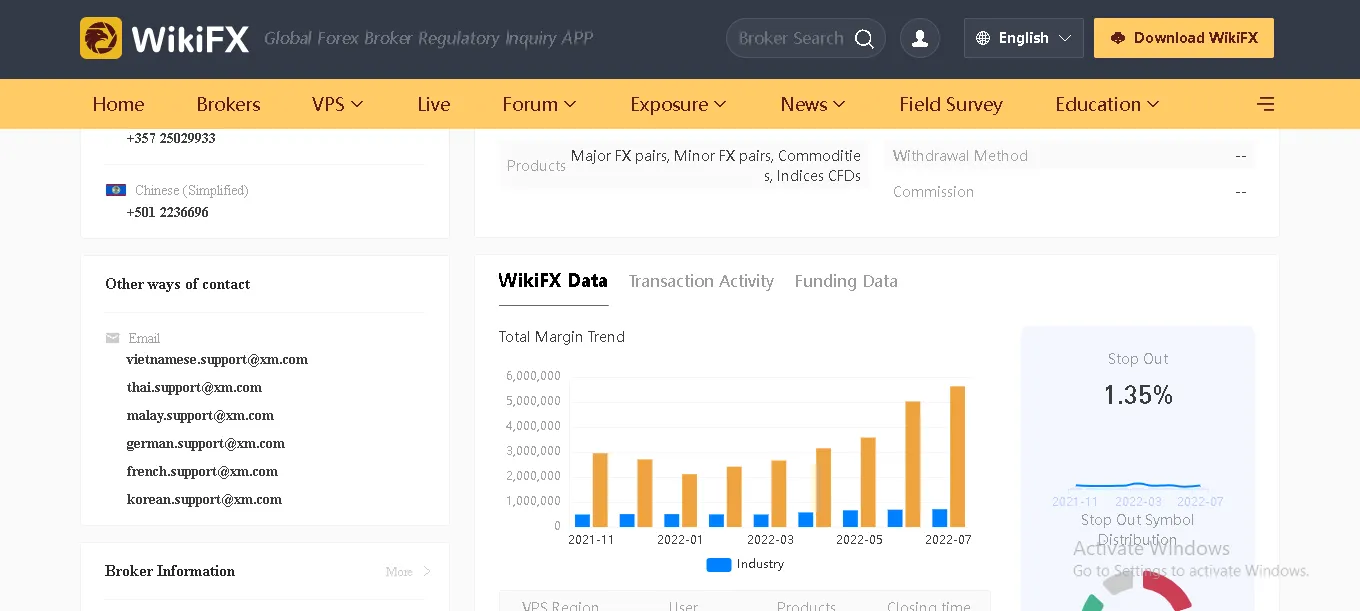Expand the Education menu

point(1107,104)
